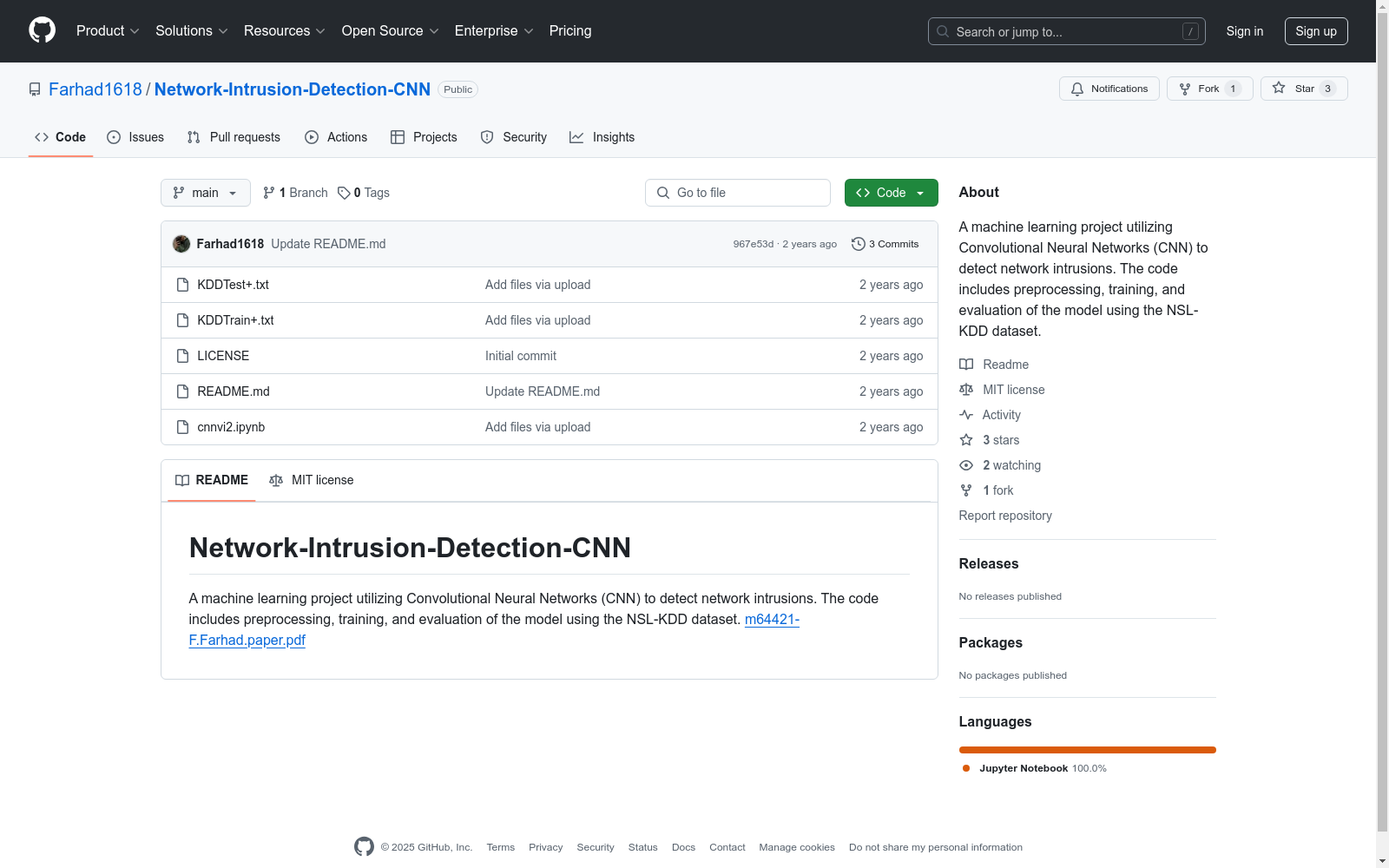Screen dimensions: 1389x868
Task: Click the Sign in link
Action: 1245,31
